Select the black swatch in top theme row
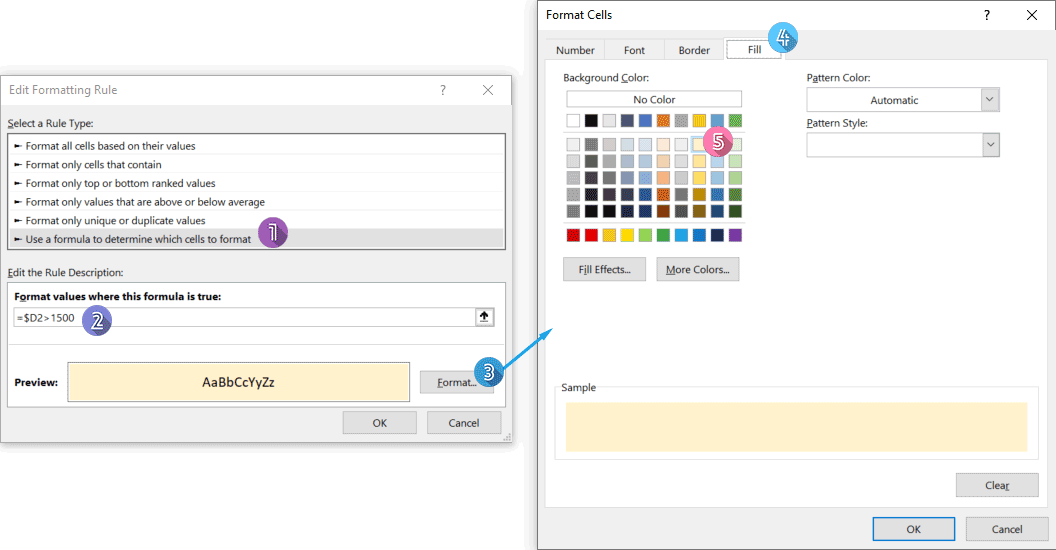The width and height of the screenshot is (1056, 550). pos(591,121)
